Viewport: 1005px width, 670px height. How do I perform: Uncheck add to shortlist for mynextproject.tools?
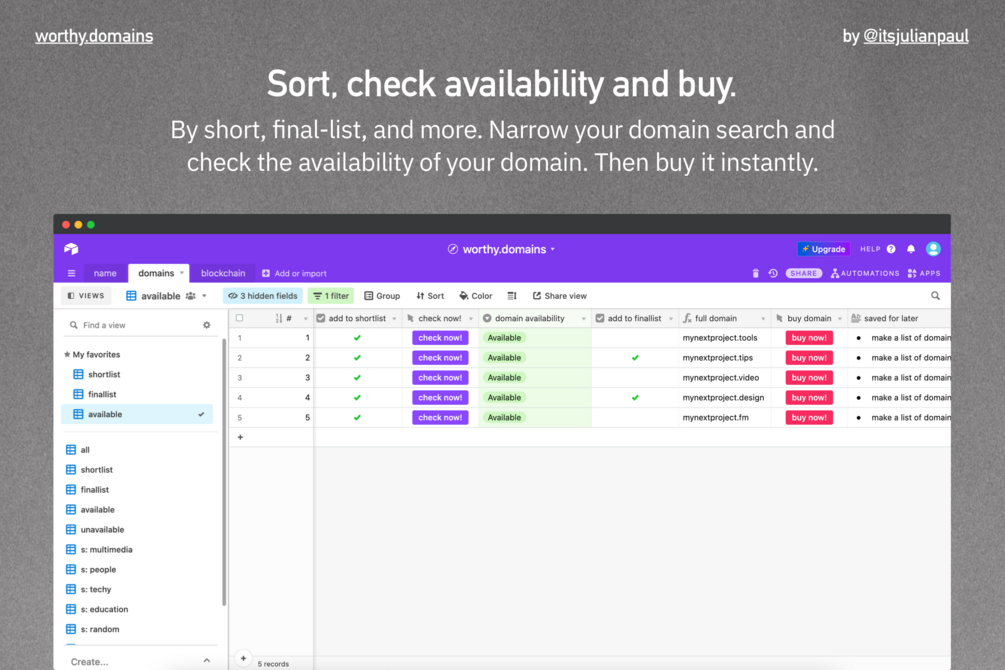coord(357,338)
